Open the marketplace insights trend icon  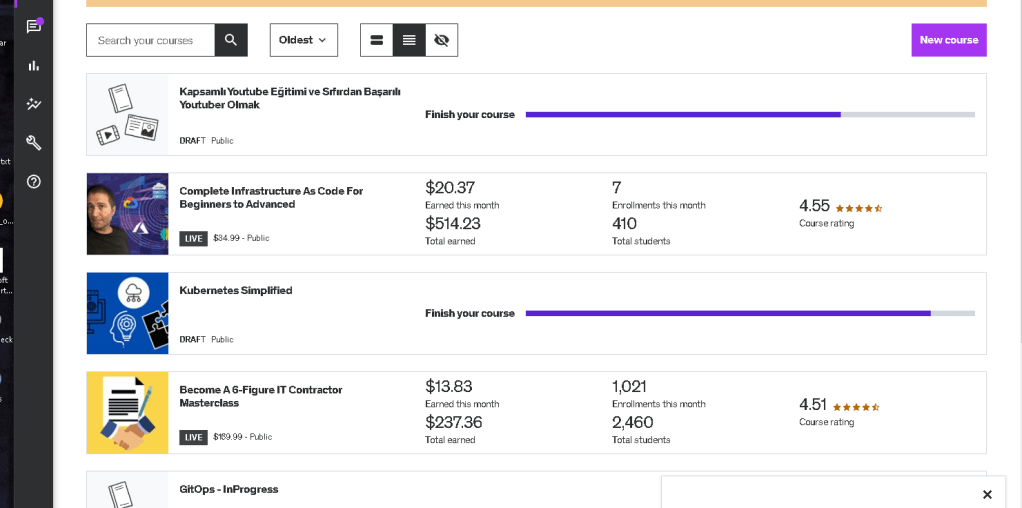pos(34,104)
